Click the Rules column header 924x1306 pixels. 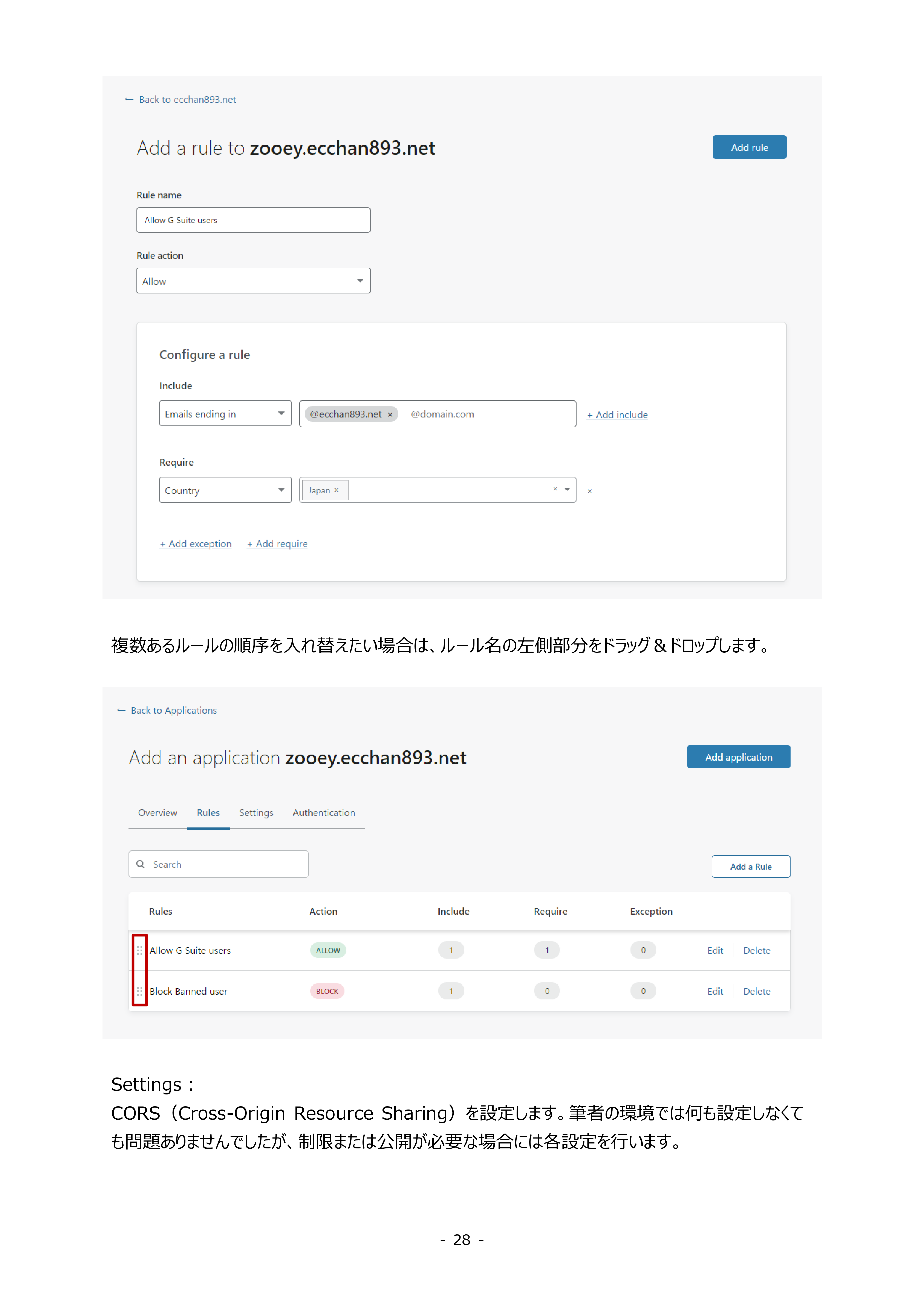pyautogui.click(x=161, y=912)
